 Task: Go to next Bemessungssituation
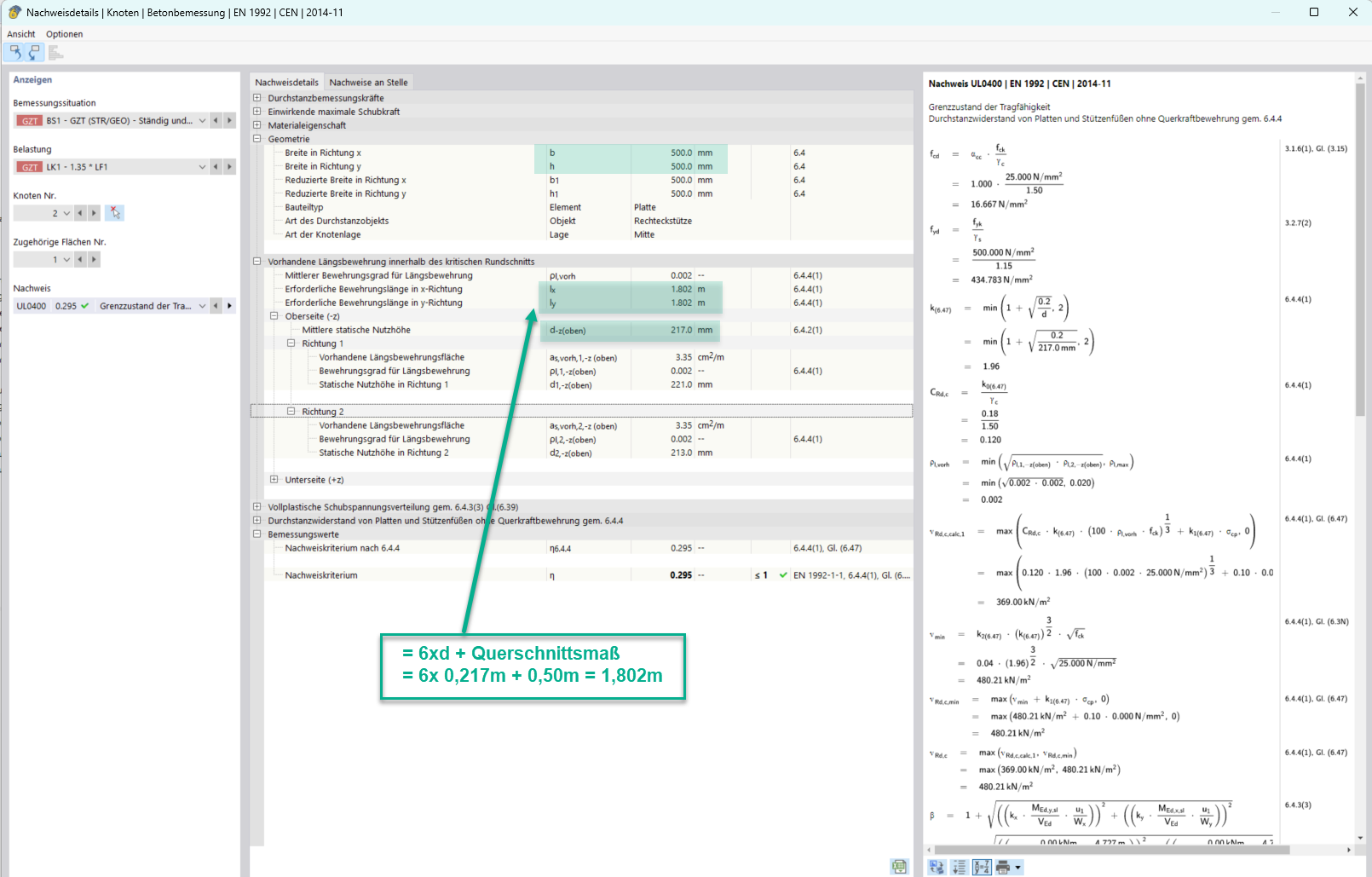click(x=229, y=121)
